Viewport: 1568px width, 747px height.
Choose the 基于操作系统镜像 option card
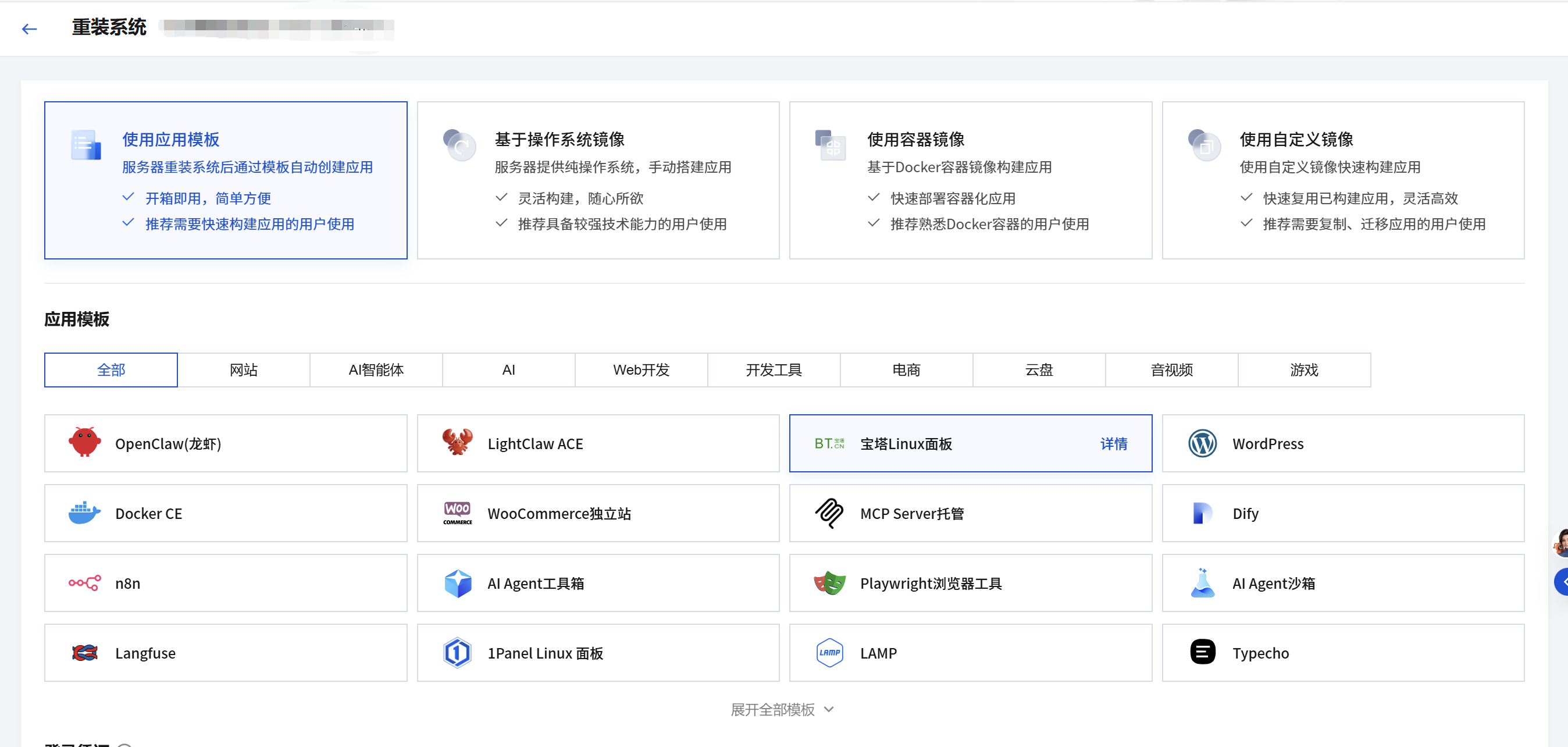click(x=598, y=180)
